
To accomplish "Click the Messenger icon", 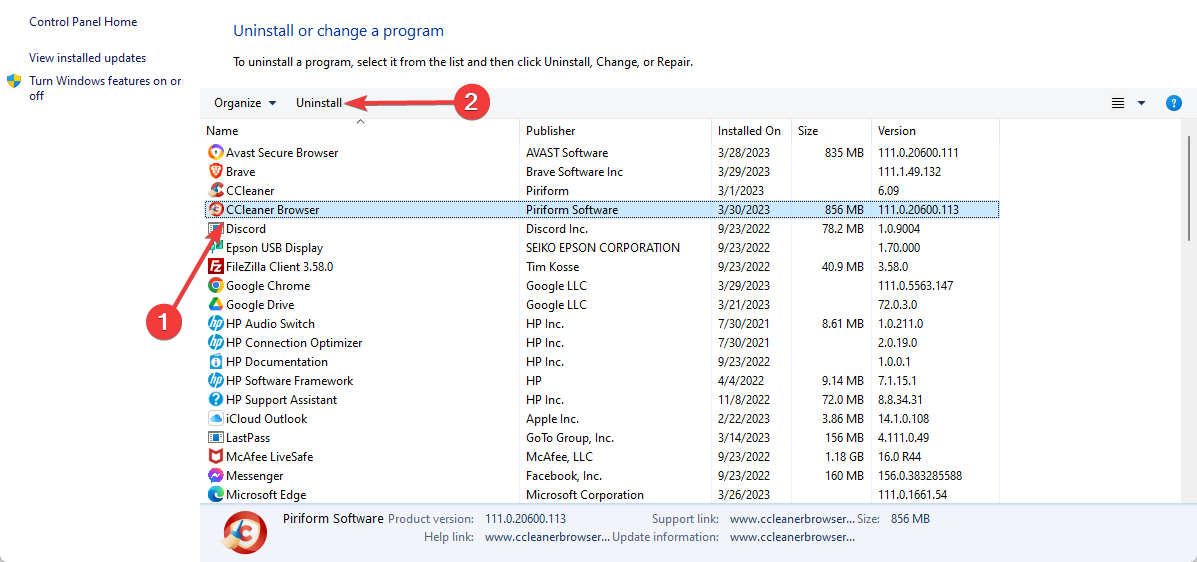I will [215, 476].
